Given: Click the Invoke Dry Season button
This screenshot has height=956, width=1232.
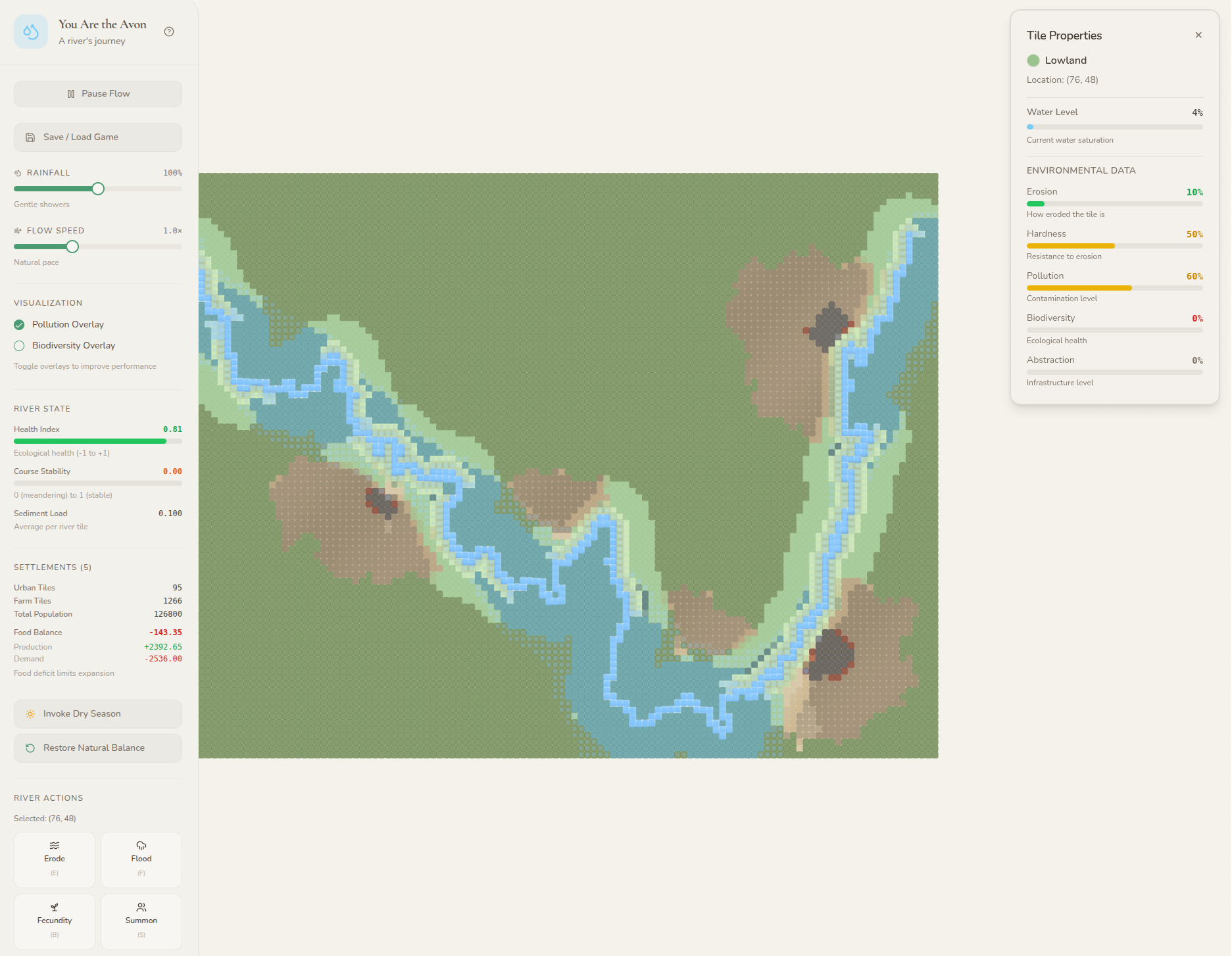Looking at the screenshot, I should pyautogui.click(x=98, y=714).
